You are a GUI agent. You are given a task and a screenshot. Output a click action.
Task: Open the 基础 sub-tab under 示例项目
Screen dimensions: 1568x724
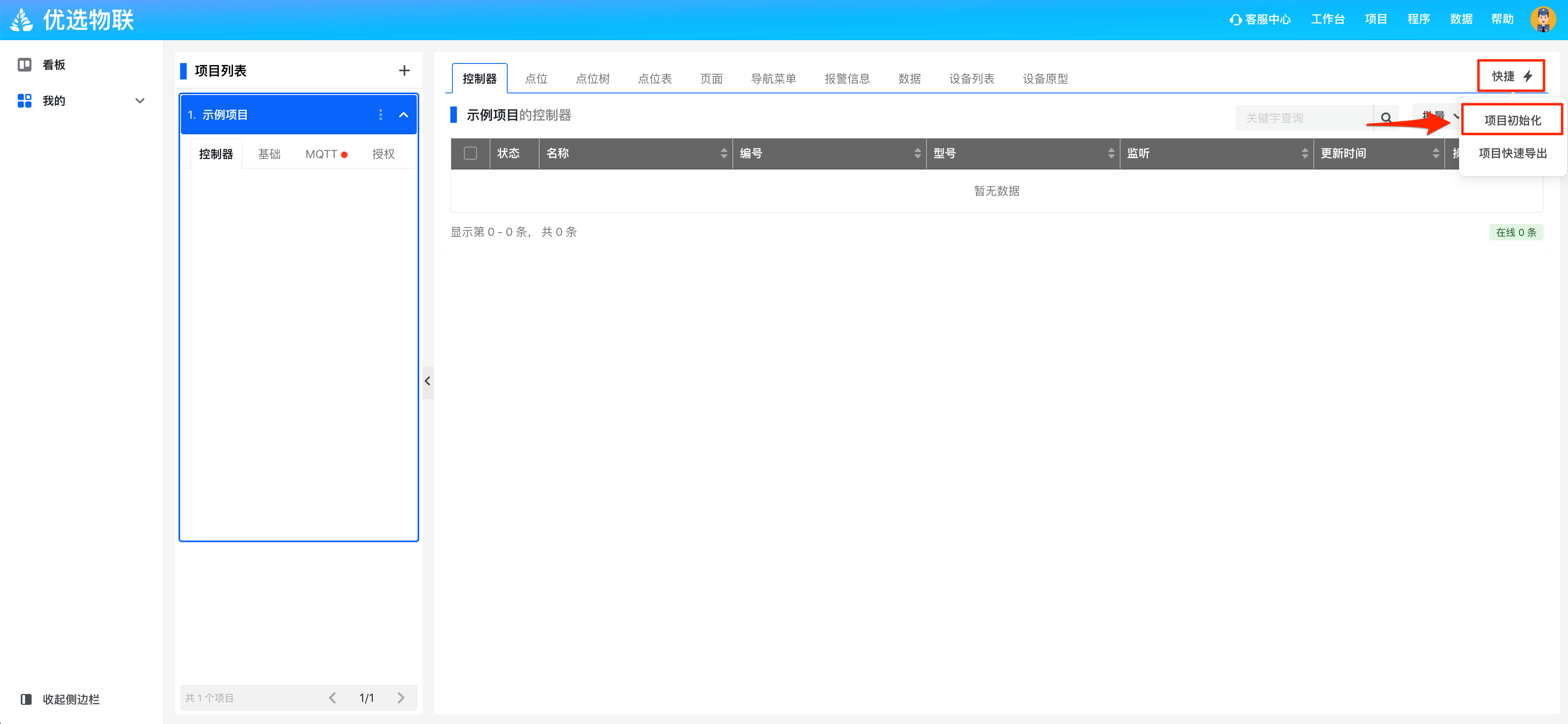269,154
